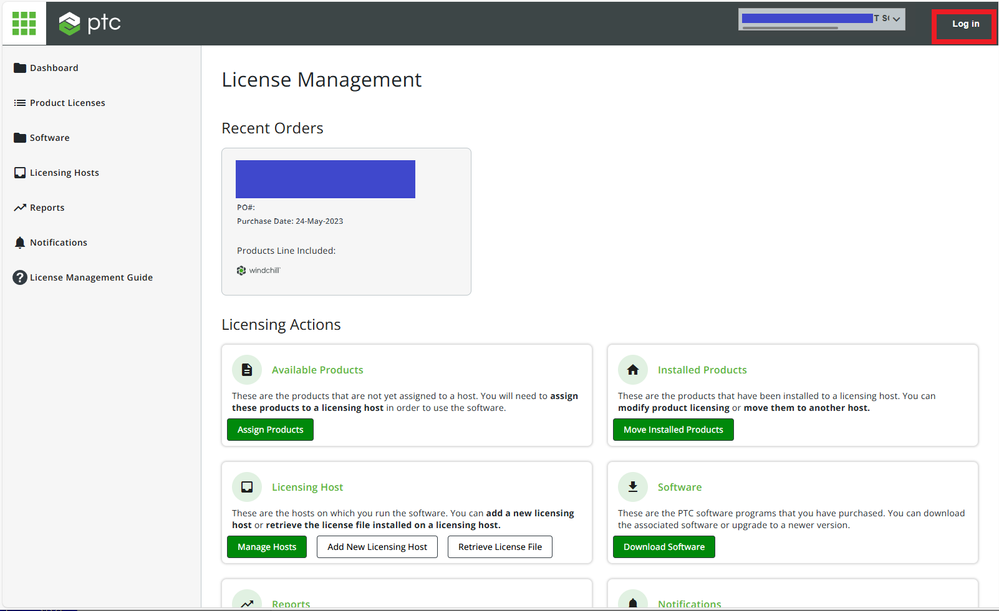Select Licensing Hosts in the sidebar
This screenshot has width=999, height=611.
coord(64,173)
